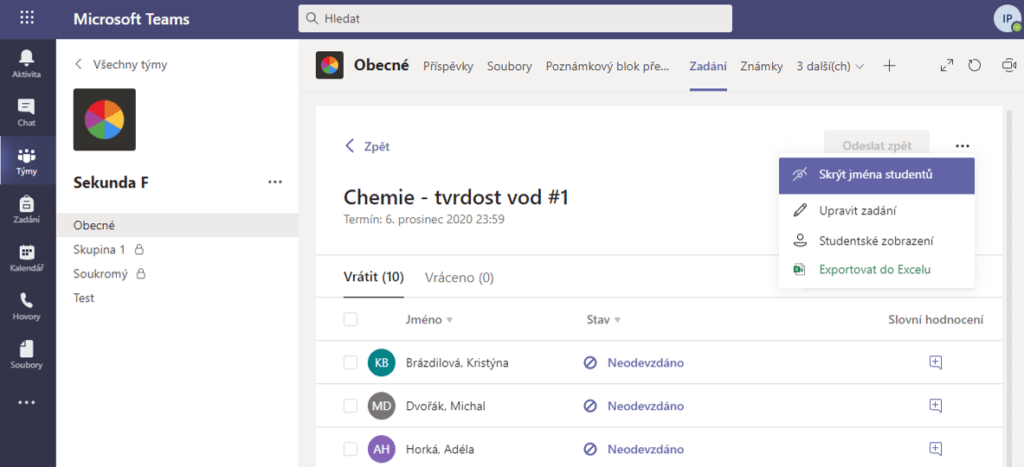Click the app launcher grid icon
This screenshot has width=1024, height=467.
pos(27,18)
